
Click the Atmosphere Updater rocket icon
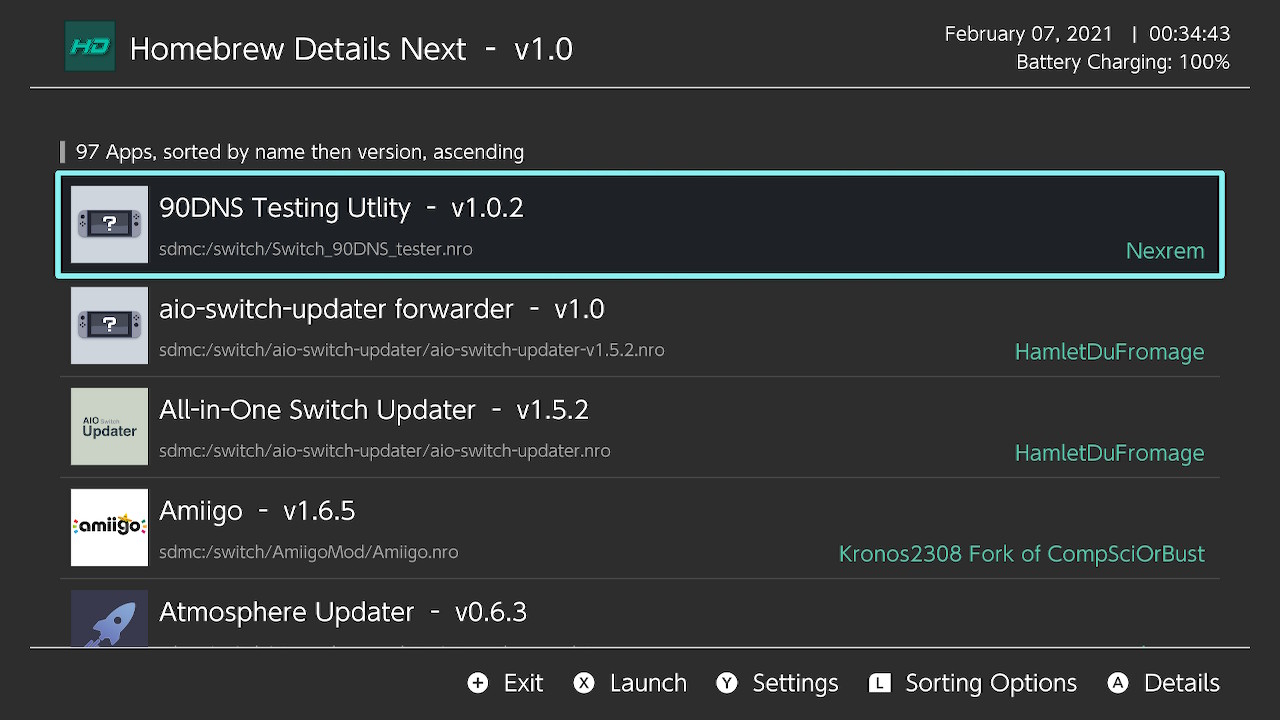(x=109, y=618)
